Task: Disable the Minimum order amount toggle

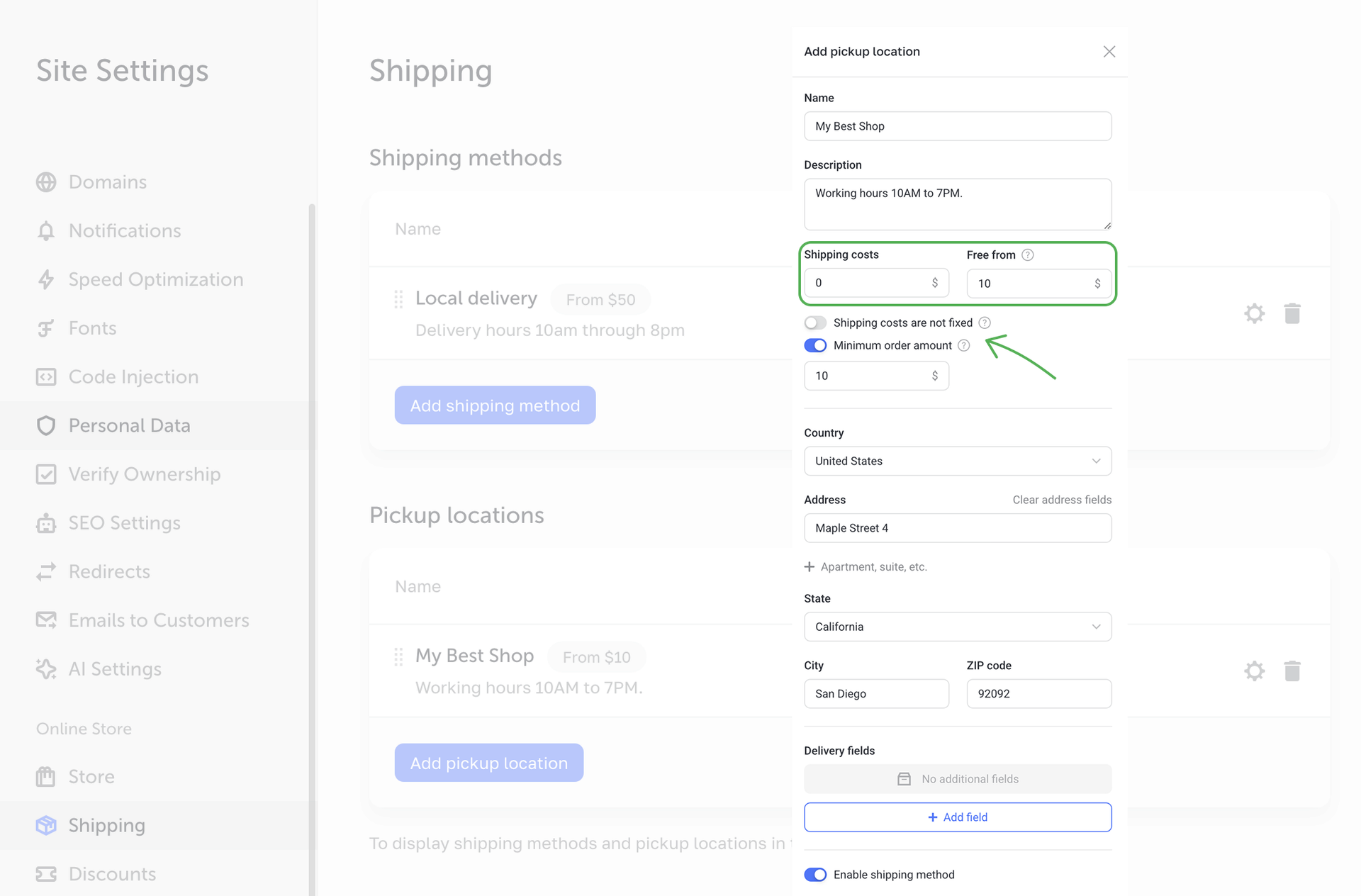Action: 815,345
